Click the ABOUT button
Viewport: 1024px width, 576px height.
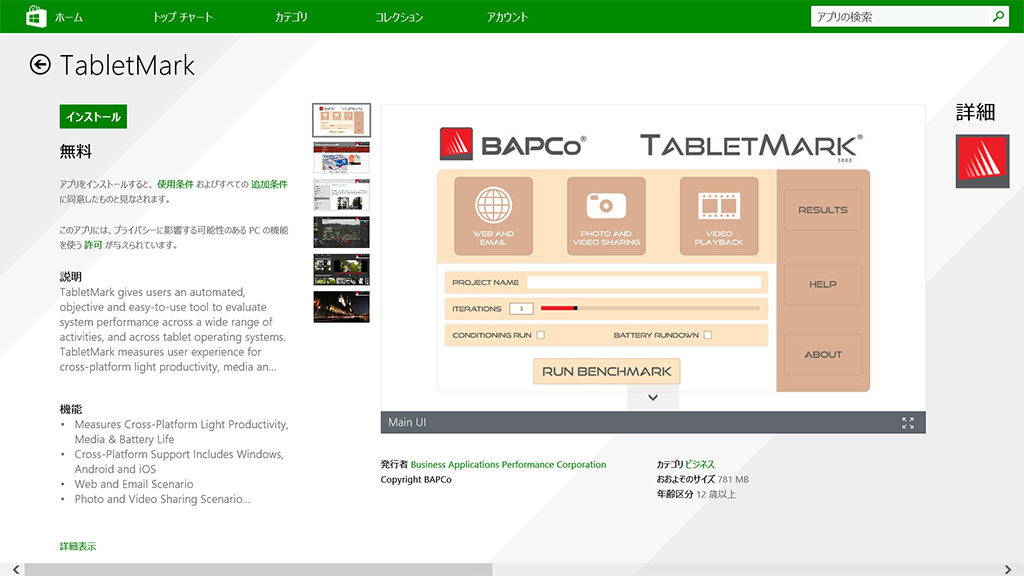823,355
